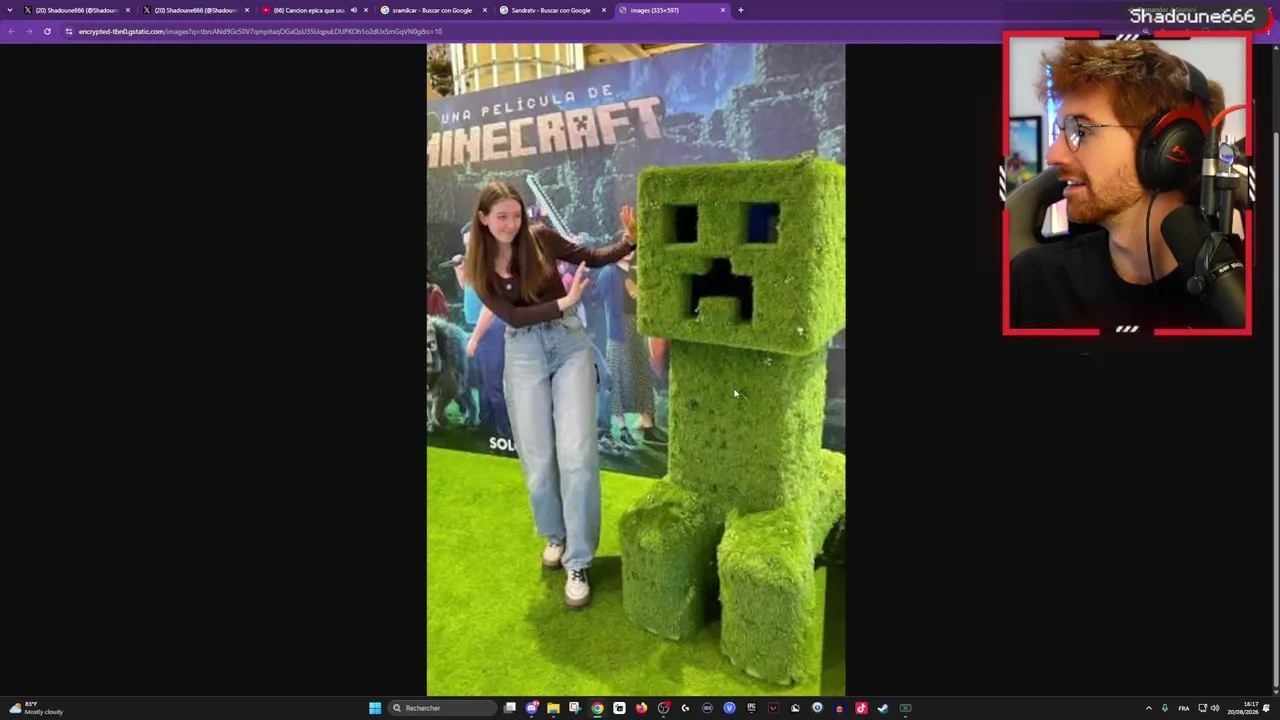
Task: Open Steam from the taskbar
Action: 883,708
